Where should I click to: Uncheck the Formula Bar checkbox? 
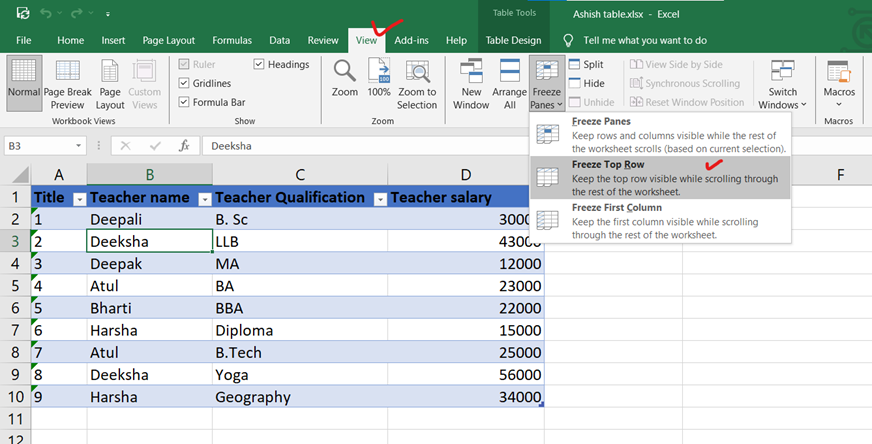point(184,102)
